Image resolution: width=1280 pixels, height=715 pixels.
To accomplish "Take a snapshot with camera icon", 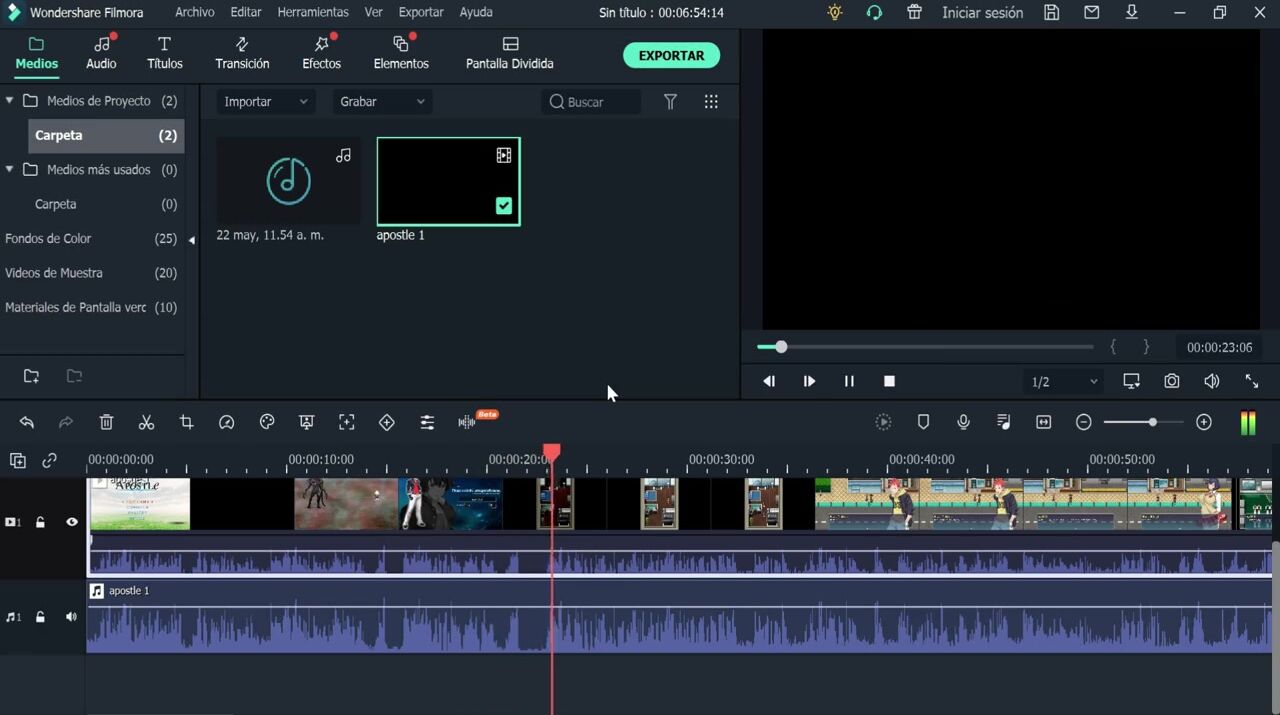I will coord(1171,381).
